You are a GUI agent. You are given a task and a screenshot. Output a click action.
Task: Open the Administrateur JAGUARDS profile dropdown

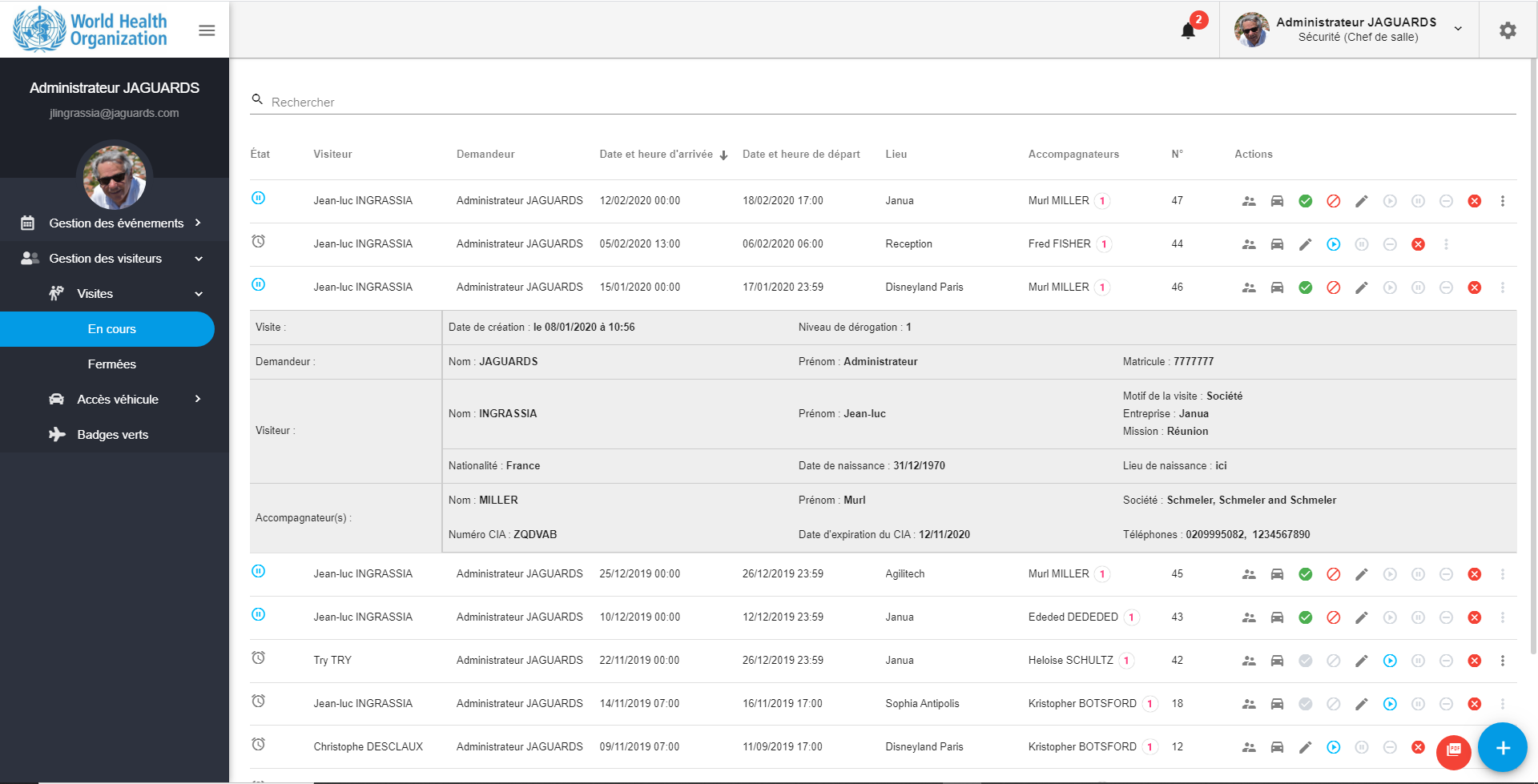point(1349,30)
